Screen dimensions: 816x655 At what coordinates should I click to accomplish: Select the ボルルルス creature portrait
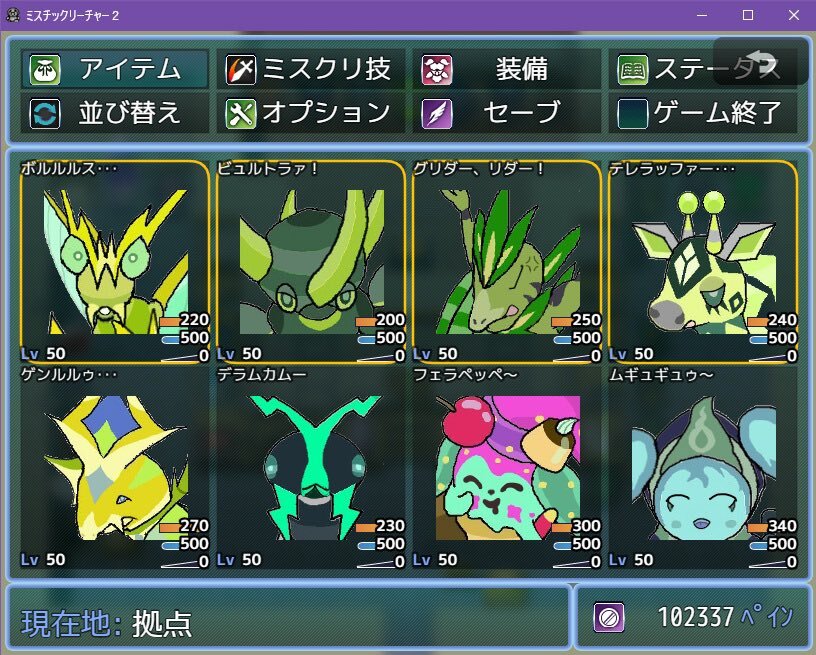(115, 262)
